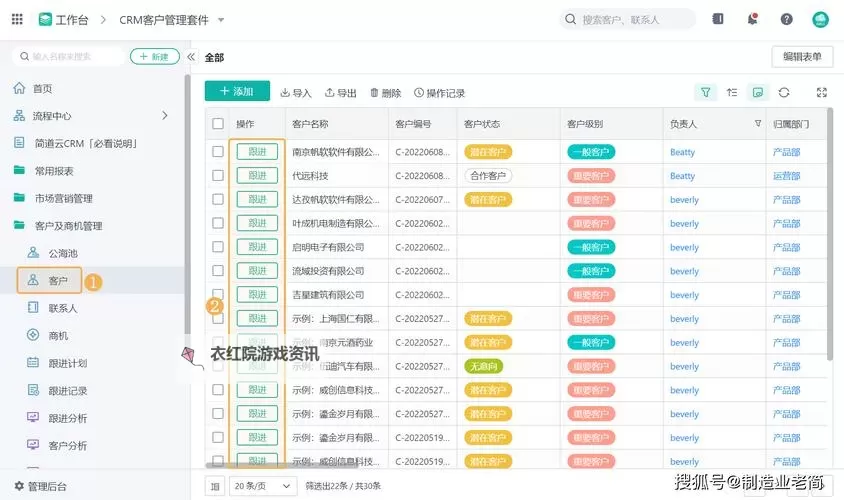844x500 pixels.
Task: Open 操作记录 operation log
Action: pos(439,93)
